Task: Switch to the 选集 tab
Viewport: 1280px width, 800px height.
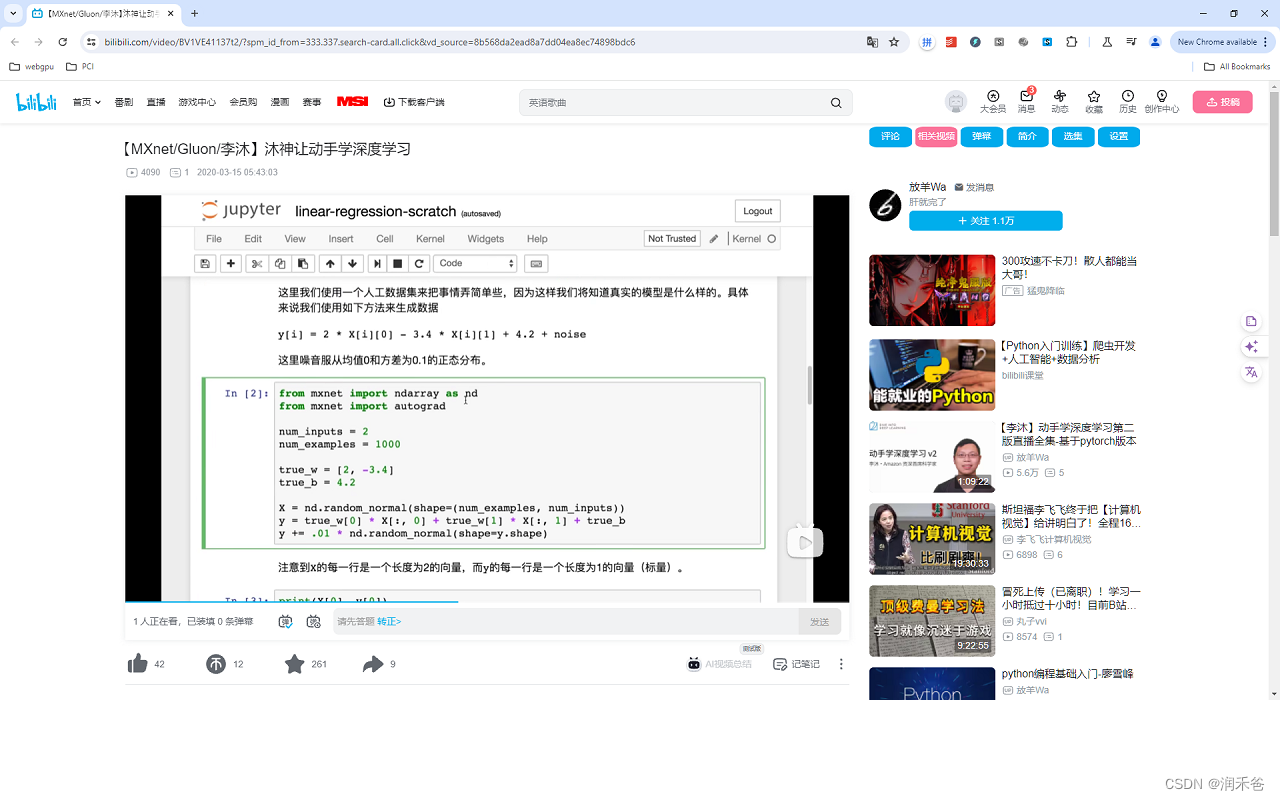Action: pyautogui.click(x=1073, y=137)
